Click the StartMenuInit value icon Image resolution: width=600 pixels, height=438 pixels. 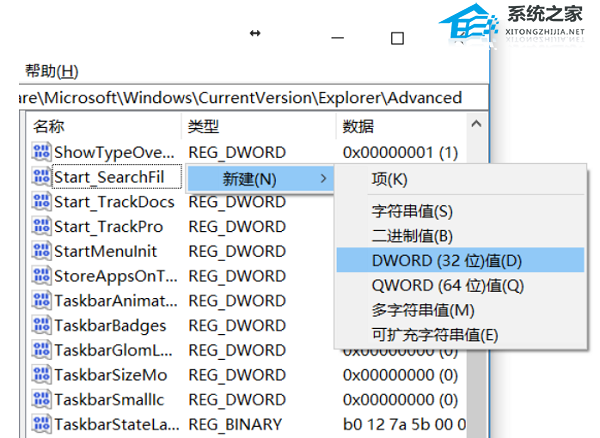[x=41, y=251]
